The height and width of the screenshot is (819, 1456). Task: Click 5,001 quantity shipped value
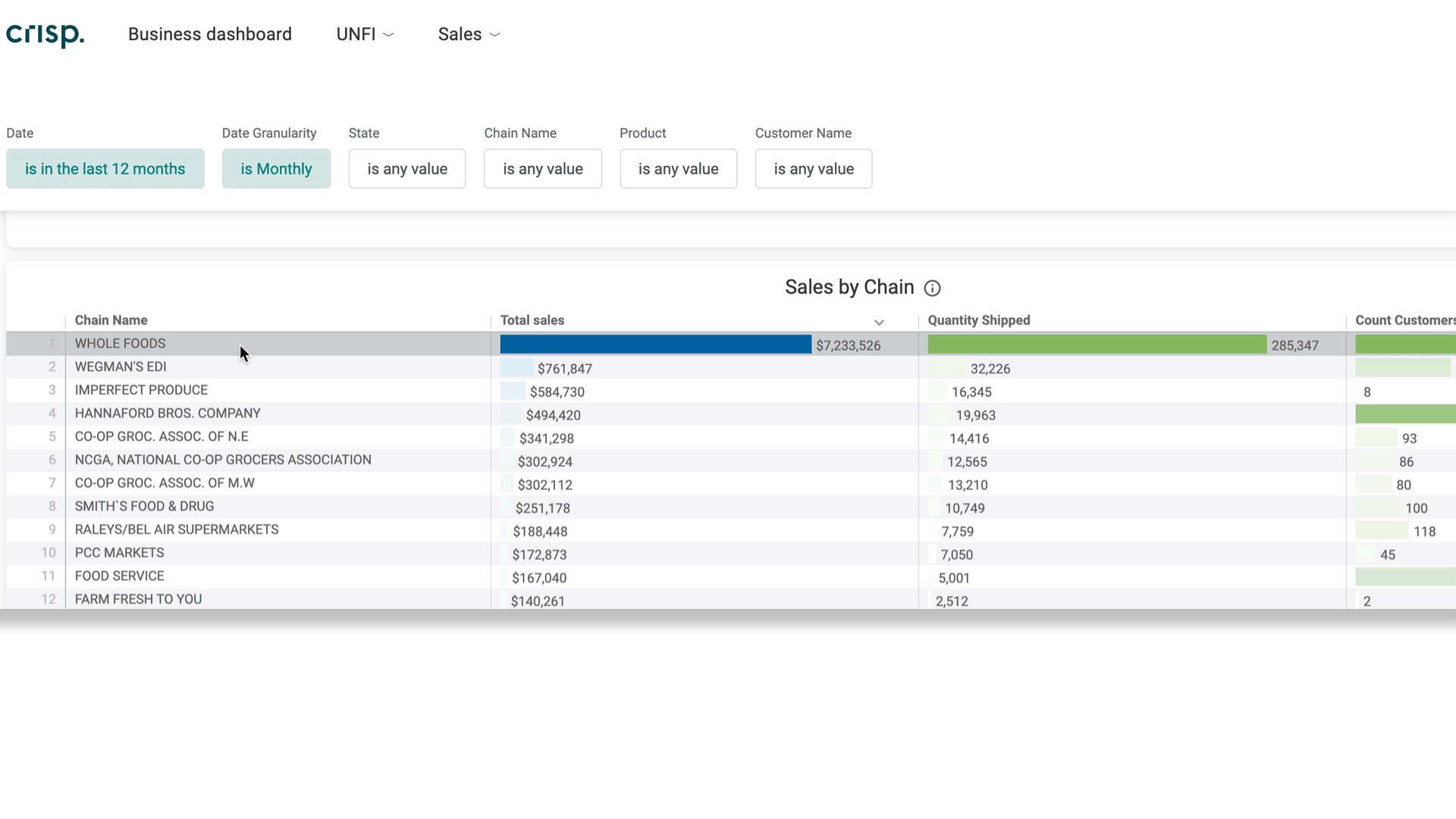954,579
